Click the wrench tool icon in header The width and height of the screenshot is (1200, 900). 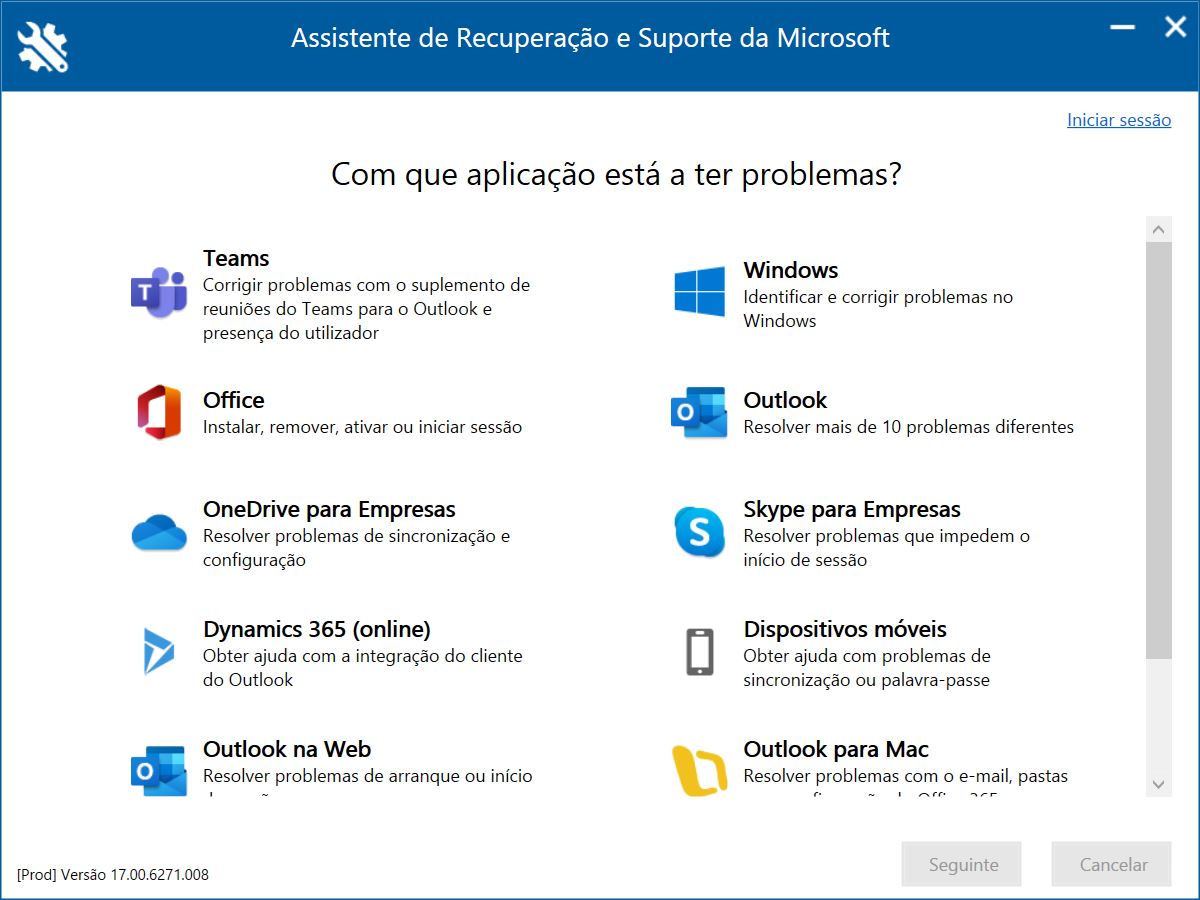point(43,46)
